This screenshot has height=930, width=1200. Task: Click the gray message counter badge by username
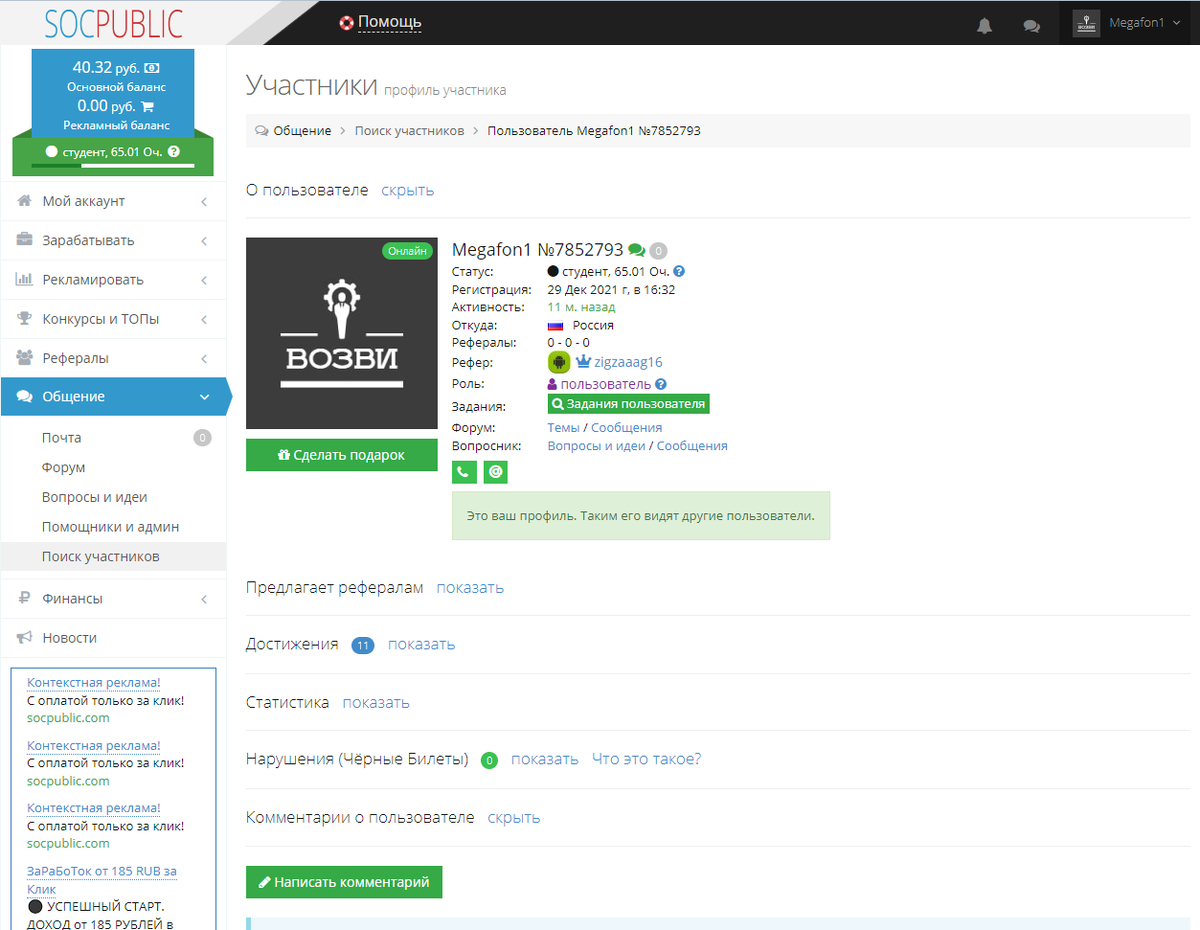659,251
